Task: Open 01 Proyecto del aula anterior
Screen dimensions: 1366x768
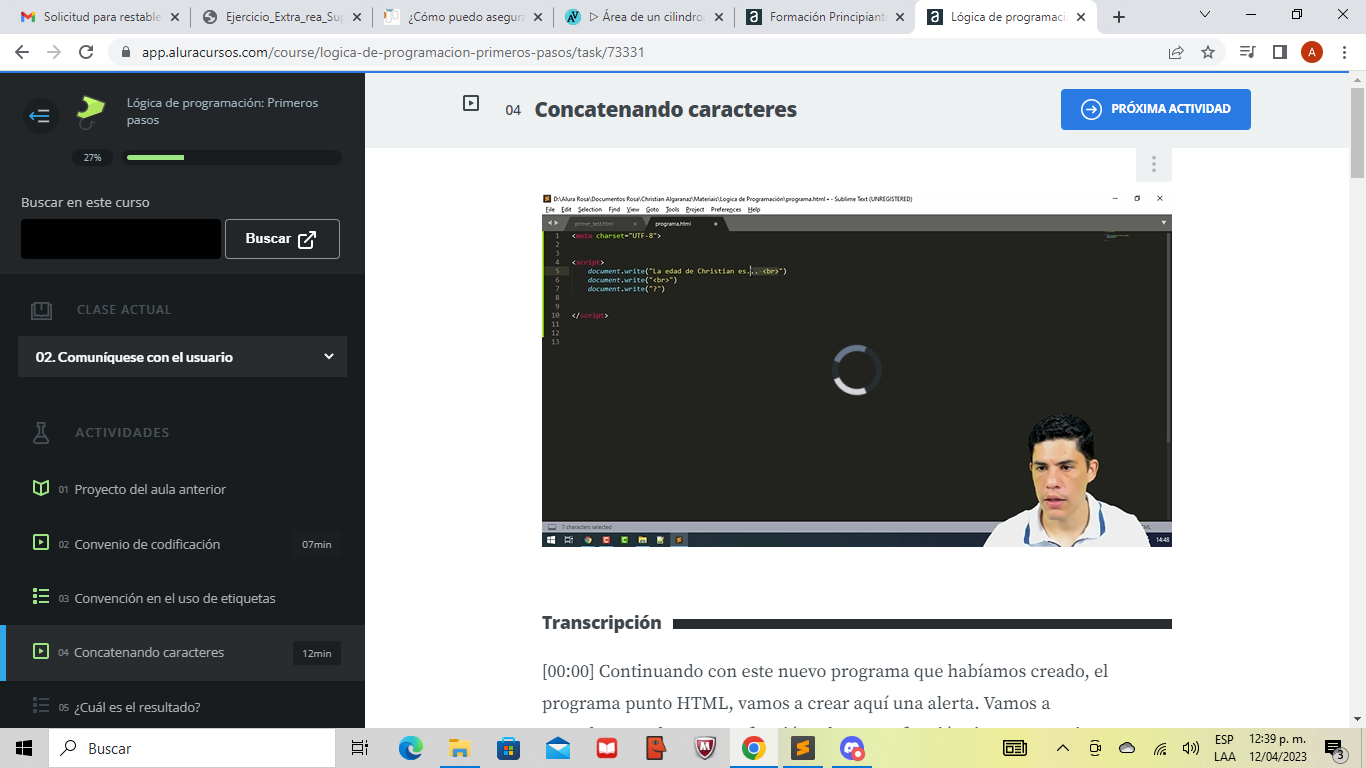Action: click(150, 489)
